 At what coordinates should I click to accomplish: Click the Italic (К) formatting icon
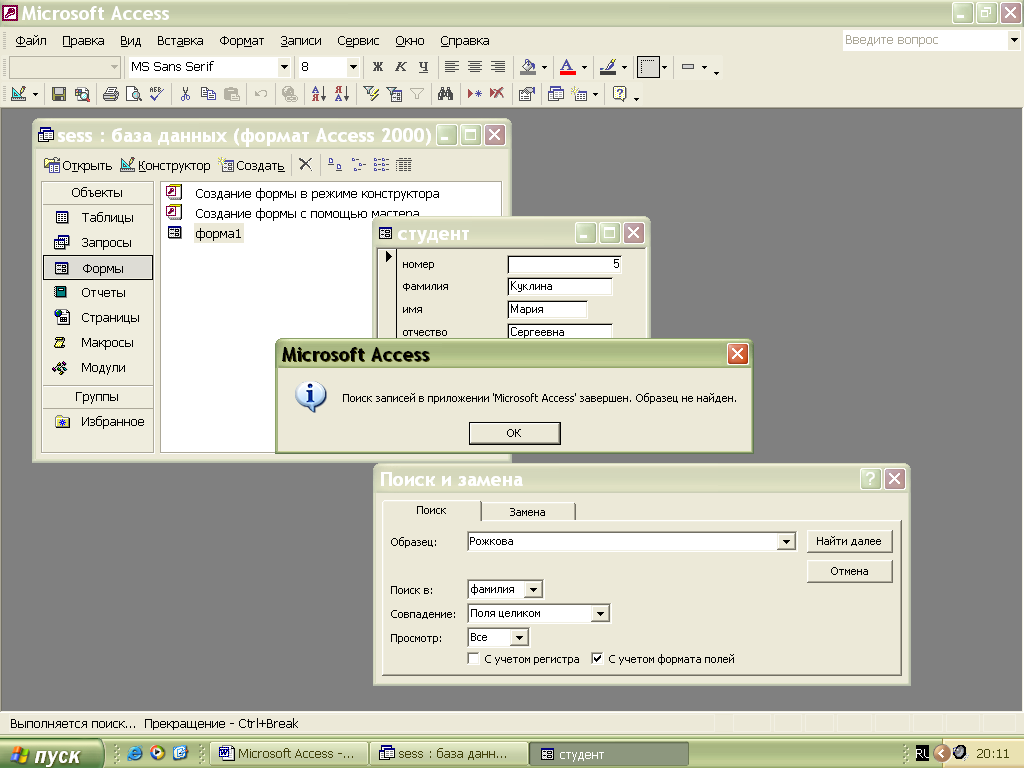[x=400, y=67]
